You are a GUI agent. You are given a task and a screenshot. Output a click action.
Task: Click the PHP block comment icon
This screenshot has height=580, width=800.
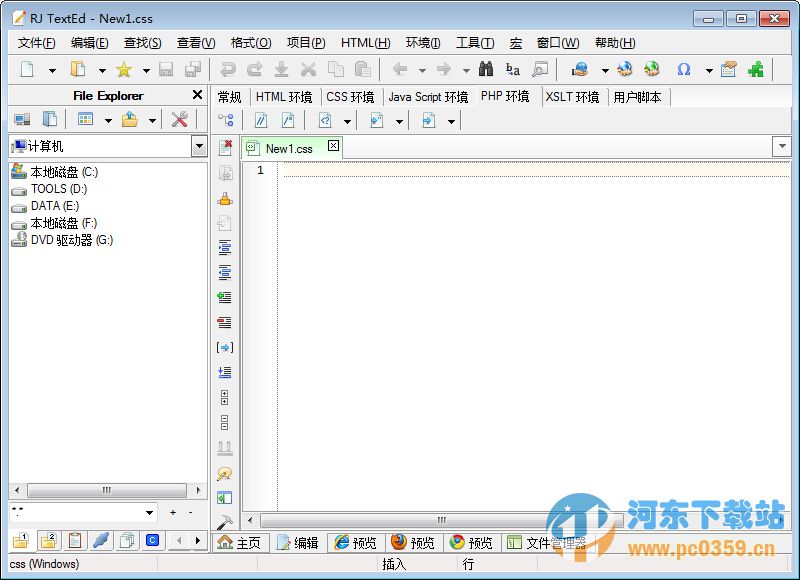(x=288, y=120)
